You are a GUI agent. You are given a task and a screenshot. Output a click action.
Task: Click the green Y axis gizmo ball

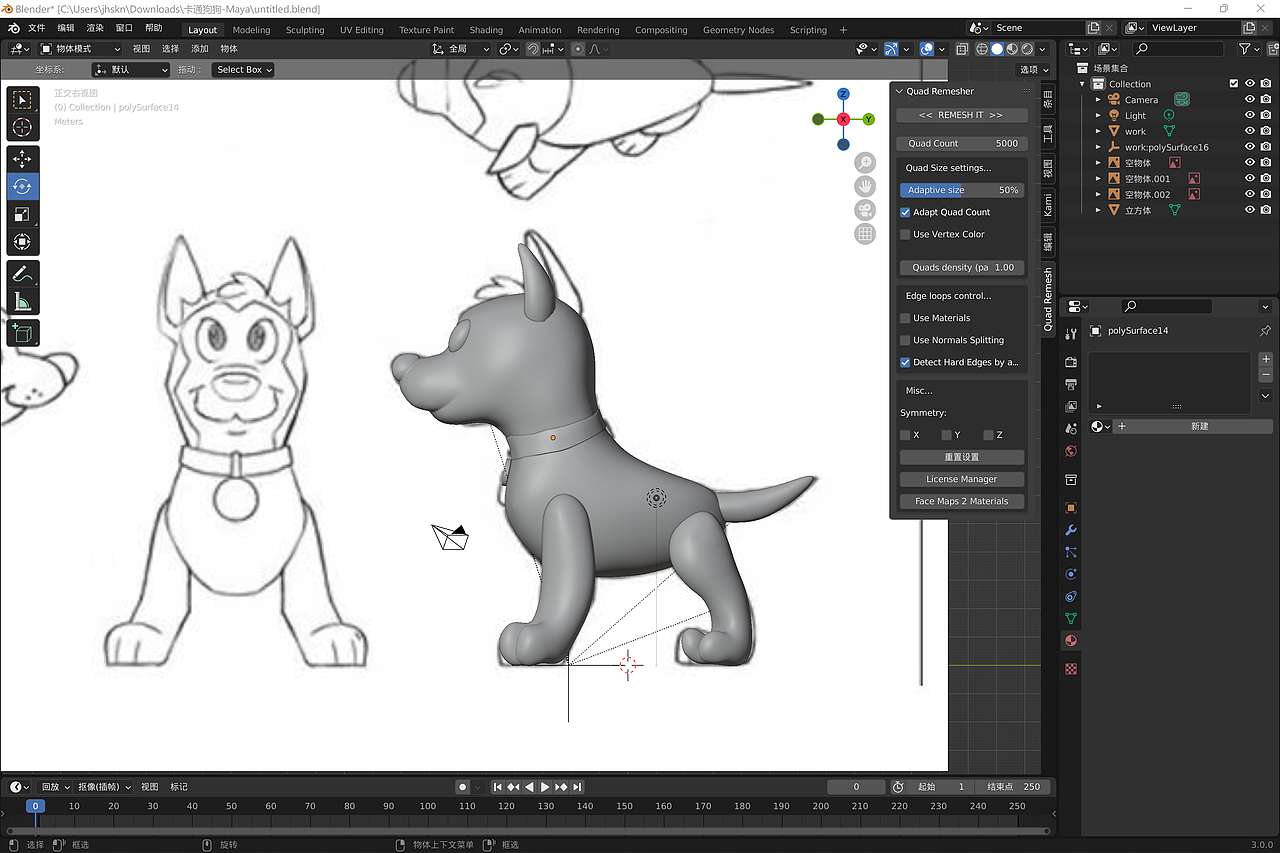(868, 119)
